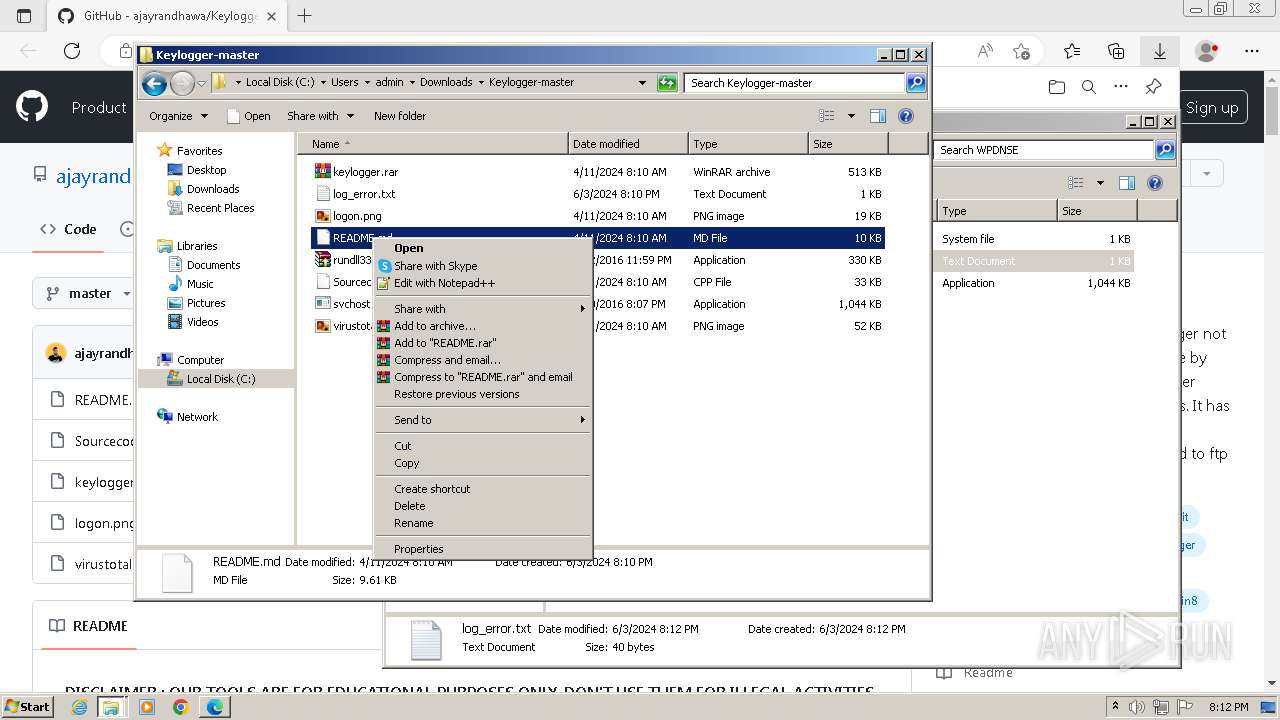Screen dimensions: 1280x720
Task: Open the blue help icon in Keylogger-master toolbar
Action: click(906, 116)
